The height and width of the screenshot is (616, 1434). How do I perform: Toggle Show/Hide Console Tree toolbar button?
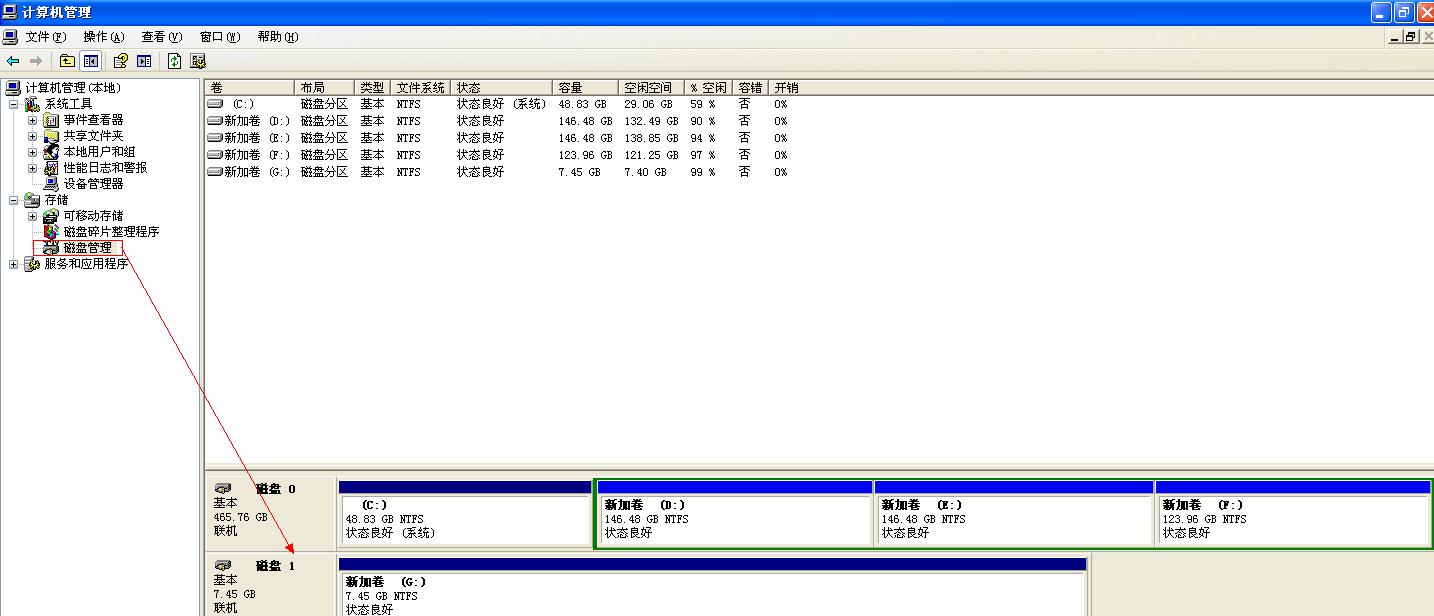(91, 61)
